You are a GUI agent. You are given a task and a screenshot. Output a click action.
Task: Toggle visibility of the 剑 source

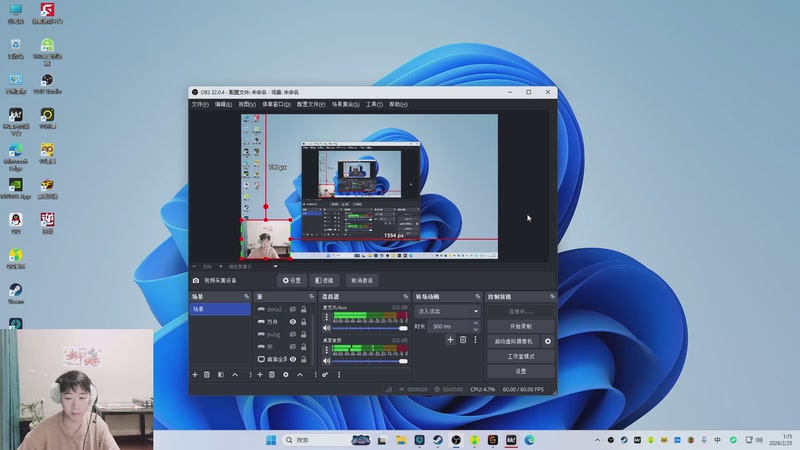(293, 346)
